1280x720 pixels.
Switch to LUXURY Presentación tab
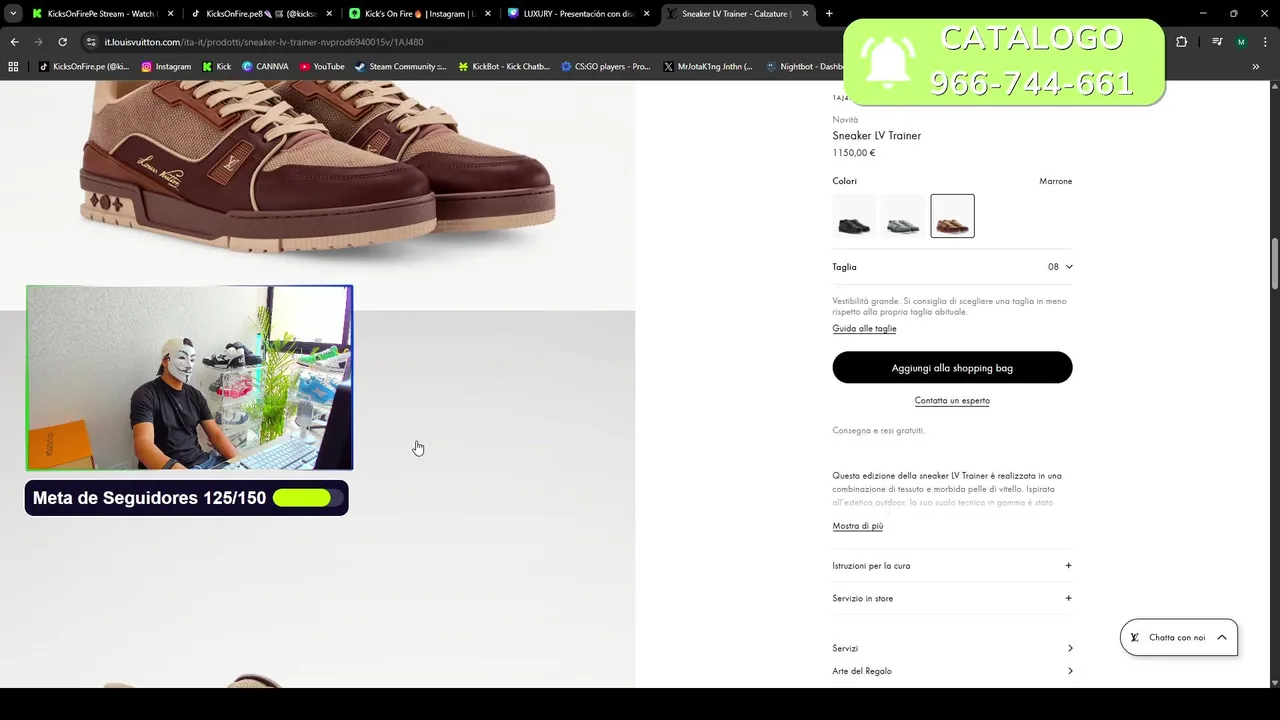tap(578, 14)
